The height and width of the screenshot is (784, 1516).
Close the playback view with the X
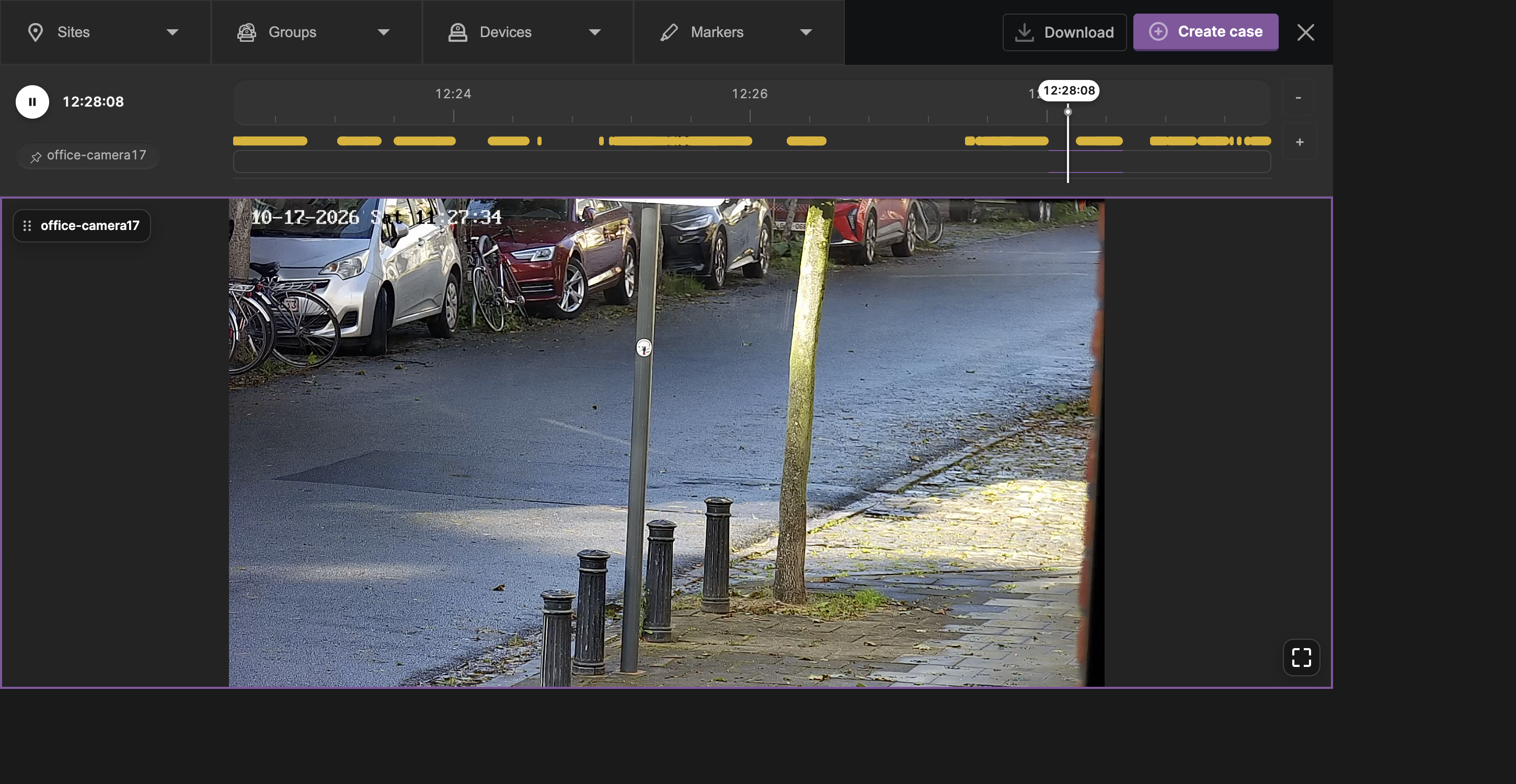click(x=1305, y=32)
